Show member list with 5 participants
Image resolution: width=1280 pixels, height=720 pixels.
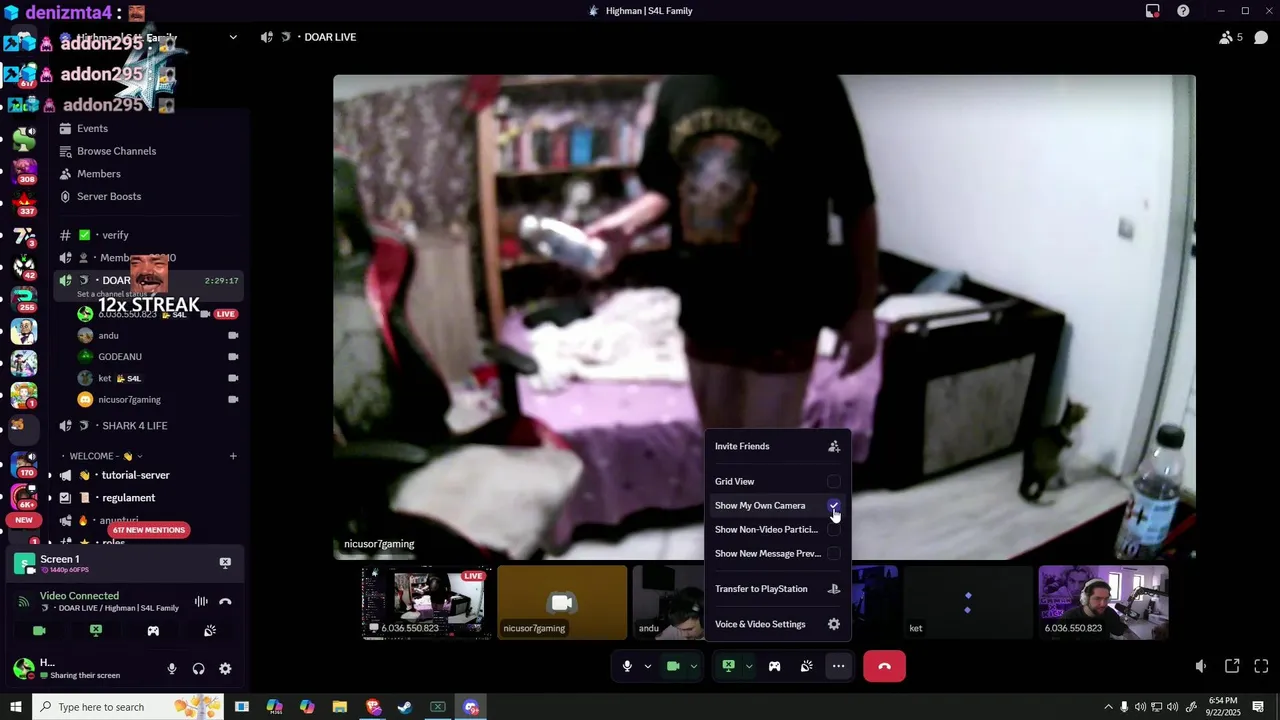[x=1231, y=37]
